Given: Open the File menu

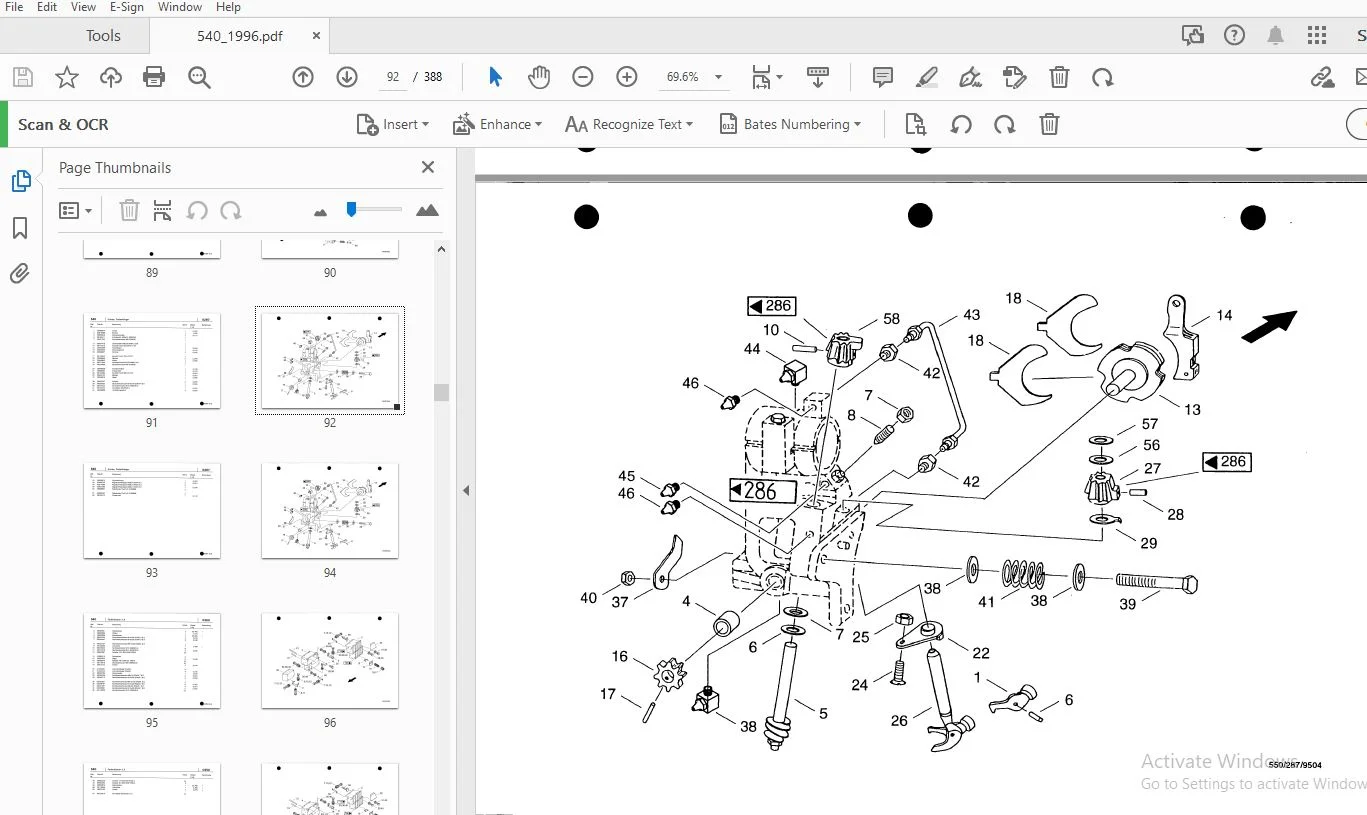Looking at the screenshot, I should [x=14, y=7].
